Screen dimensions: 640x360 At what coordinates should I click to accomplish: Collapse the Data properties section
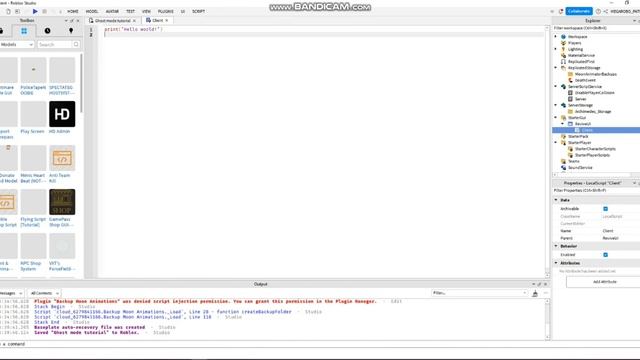556,200
